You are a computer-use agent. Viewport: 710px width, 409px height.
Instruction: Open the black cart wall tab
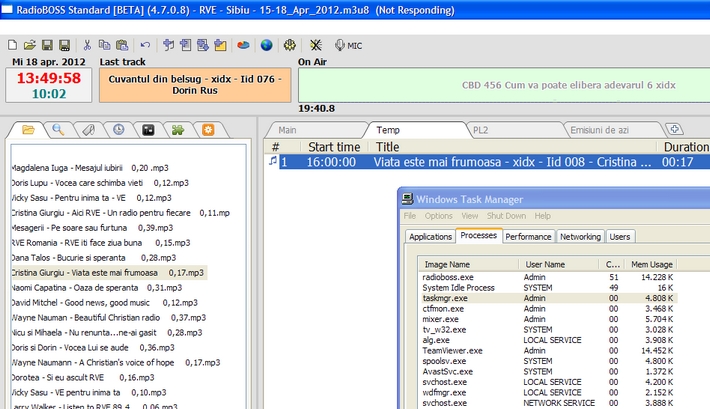point(149,130)
